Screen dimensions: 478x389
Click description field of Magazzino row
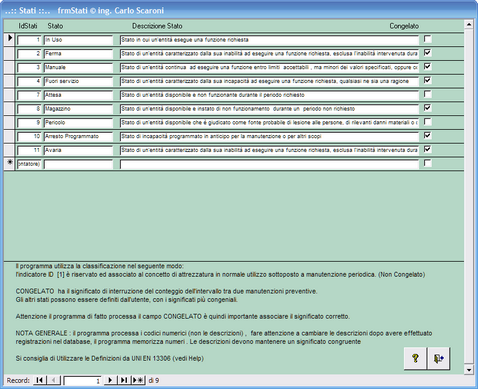tap(269, 109)
